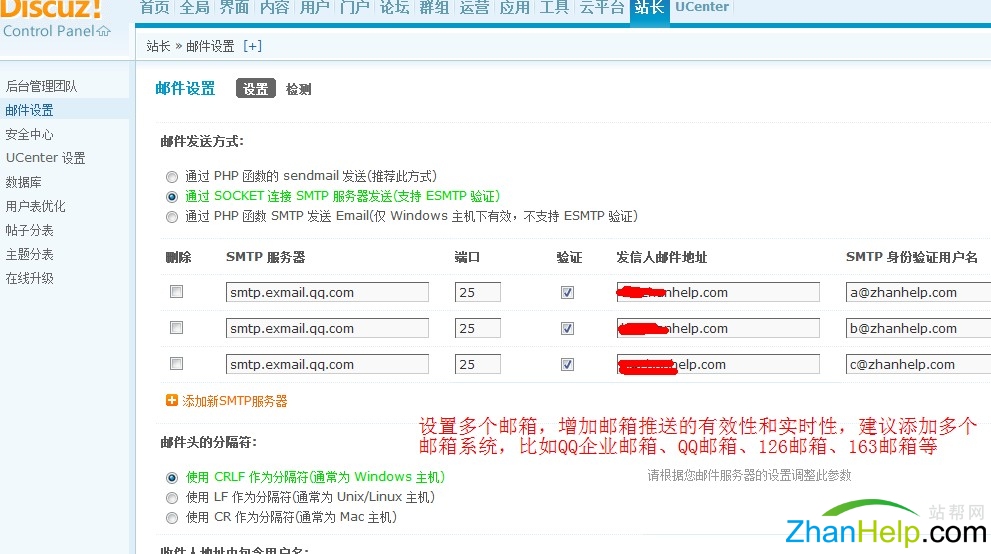Open the 运营 top menu
Screen dimensions: 991x554
(x=475, y=7)
